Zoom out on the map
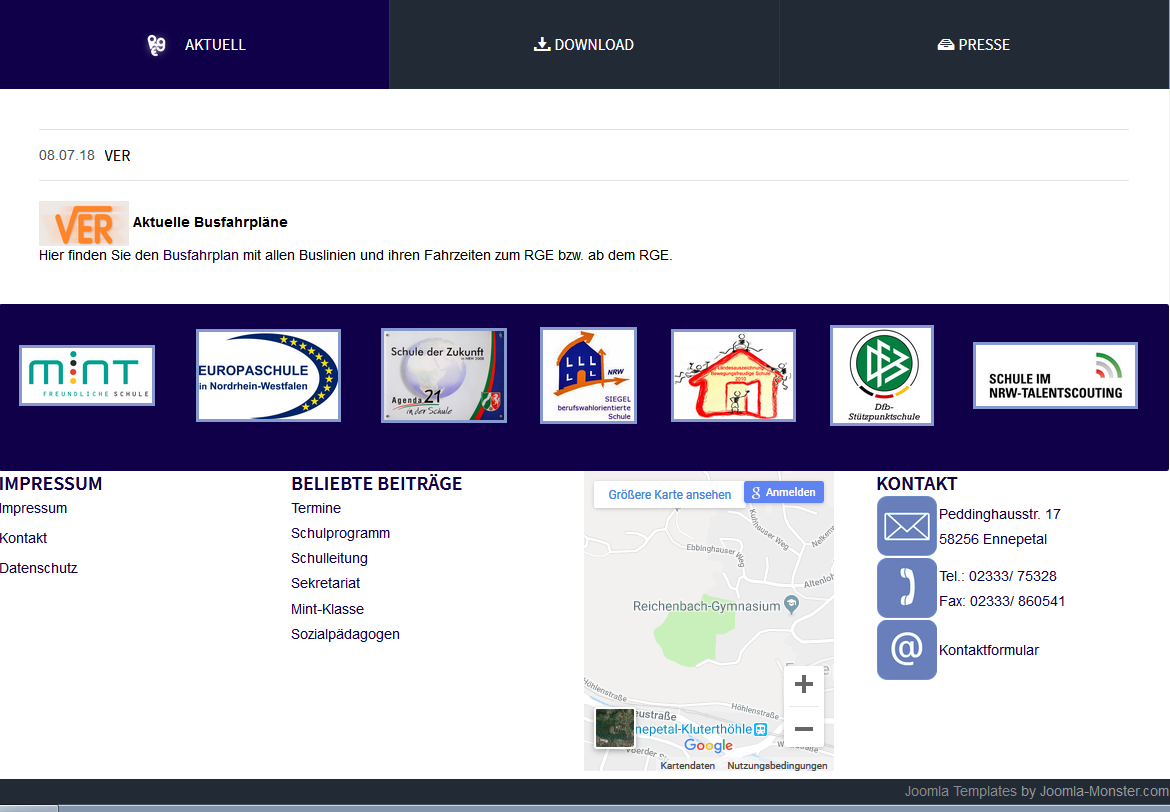Screen dimensions: 1170x812 point(804,728)
